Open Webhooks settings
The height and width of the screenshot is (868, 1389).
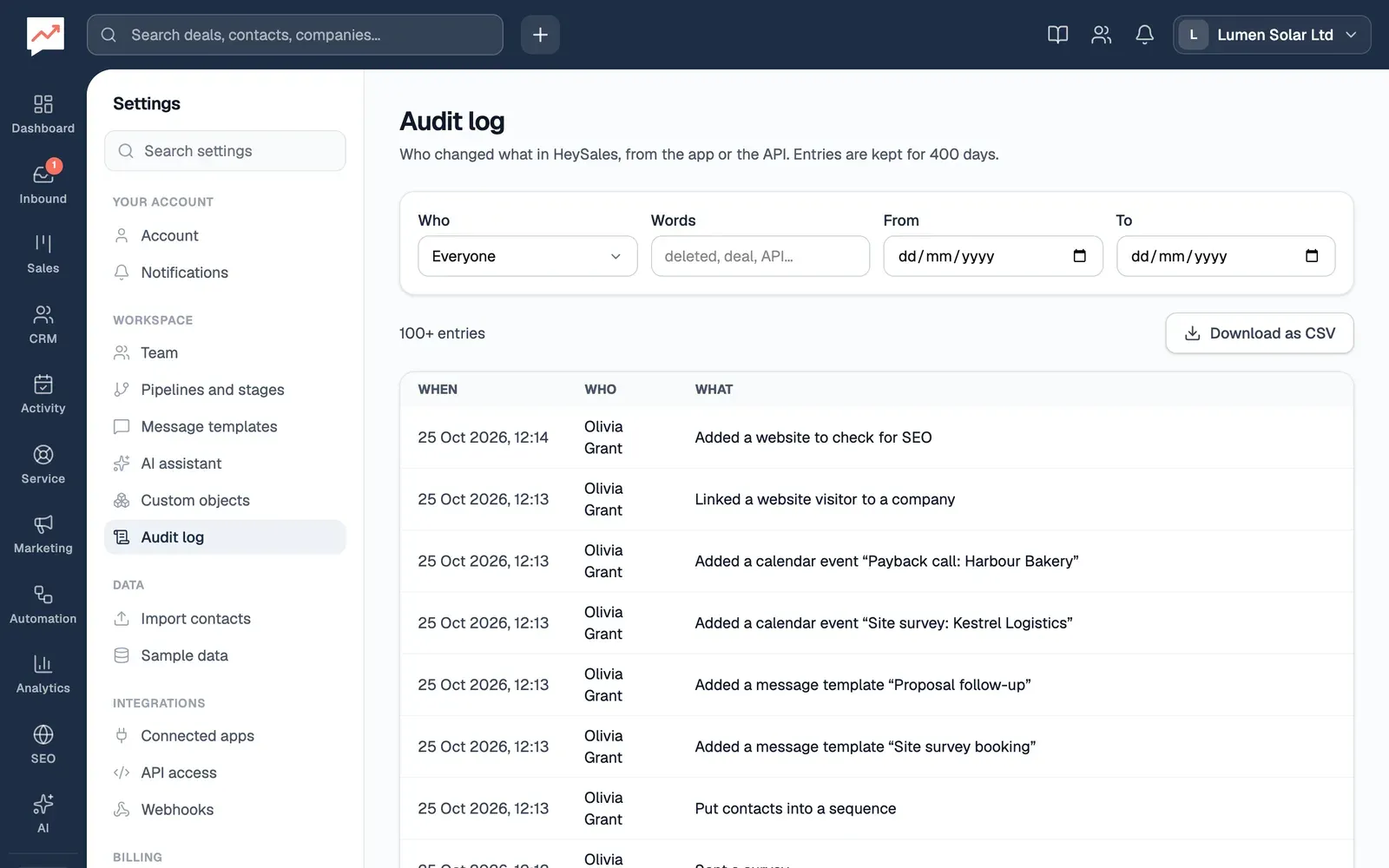point(225,810)
